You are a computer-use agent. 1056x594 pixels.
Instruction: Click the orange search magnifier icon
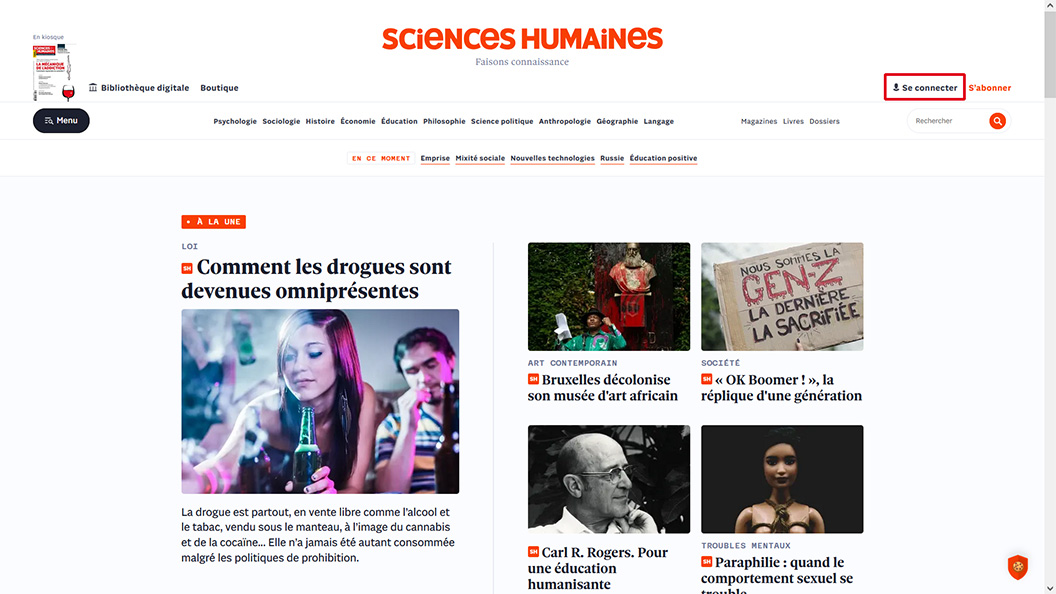coord(997,121)
